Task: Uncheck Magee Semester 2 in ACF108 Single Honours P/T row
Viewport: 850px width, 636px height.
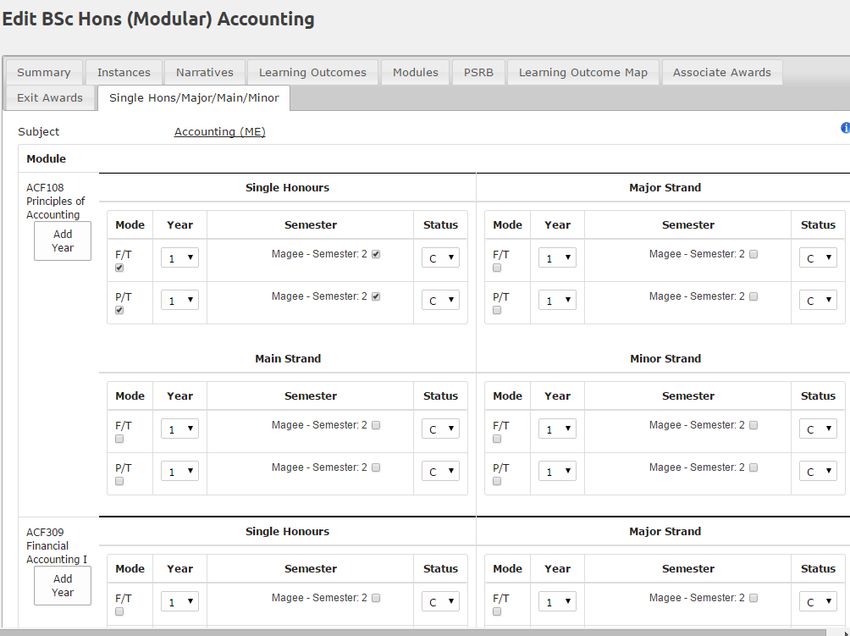Action: [x=376, y=296]
